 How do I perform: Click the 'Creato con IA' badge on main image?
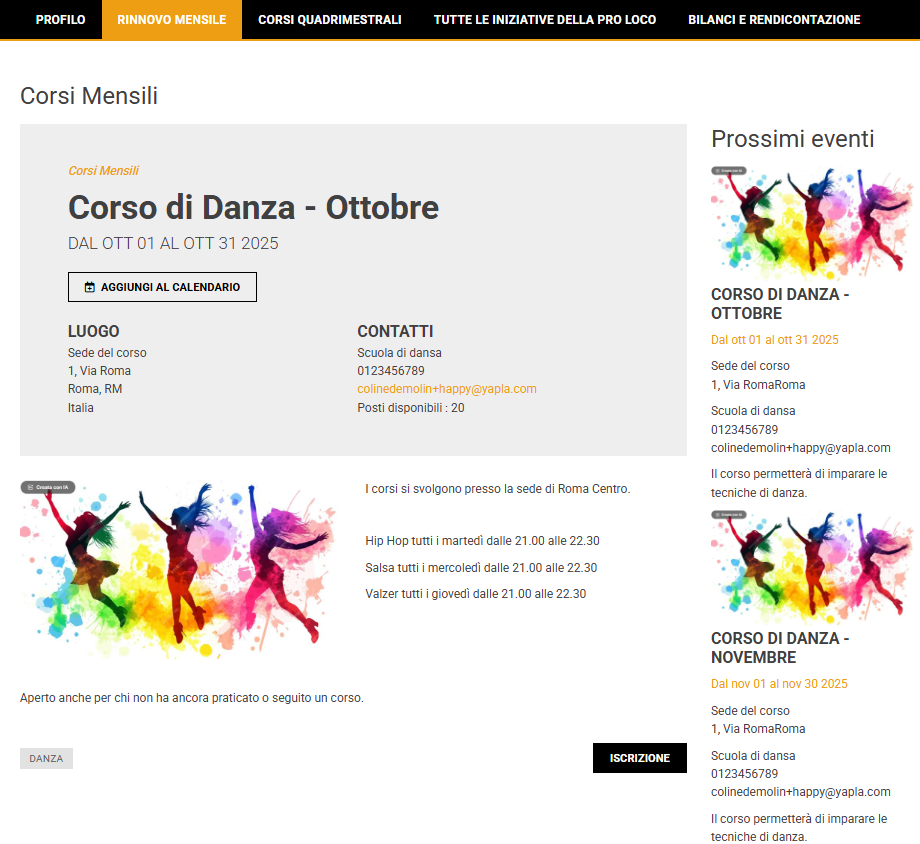click(46, 487)
